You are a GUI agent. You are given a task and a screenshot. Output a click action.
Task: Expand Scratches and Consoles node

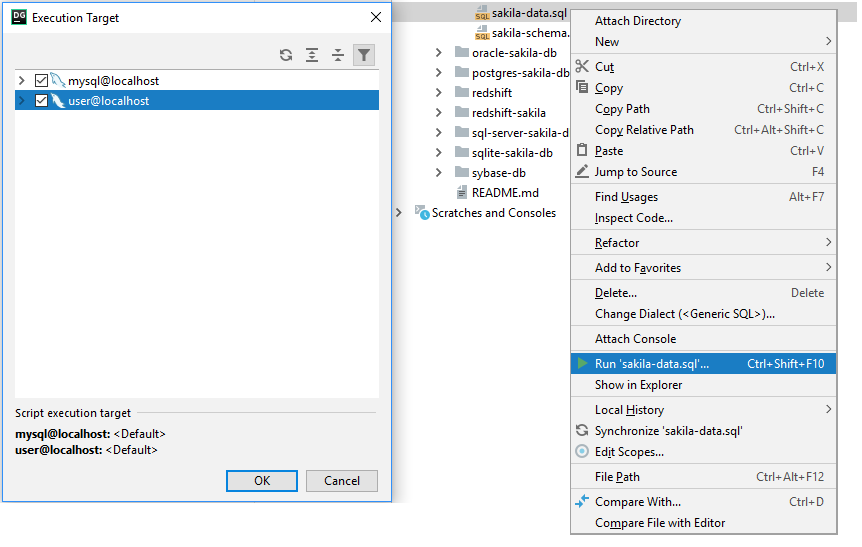click(x=399, y=213)
